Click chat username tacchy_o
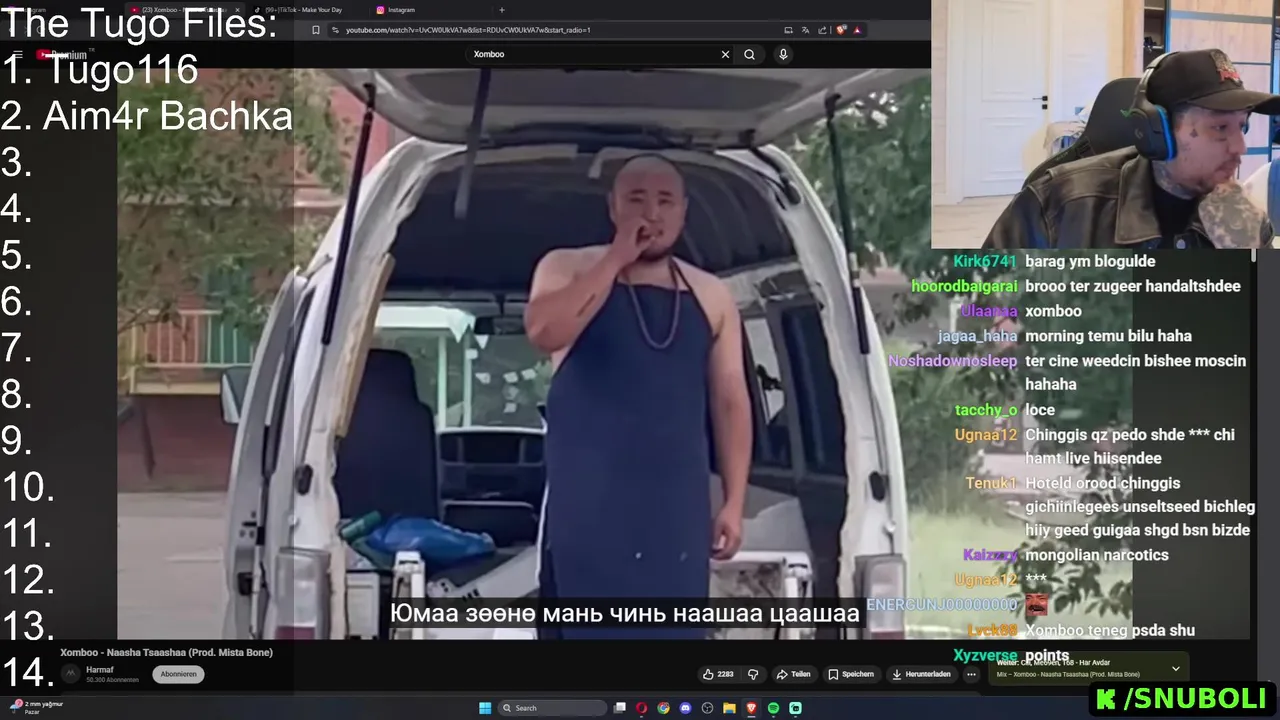This screenshot has width=1280, height=720. tap(986, 410)
